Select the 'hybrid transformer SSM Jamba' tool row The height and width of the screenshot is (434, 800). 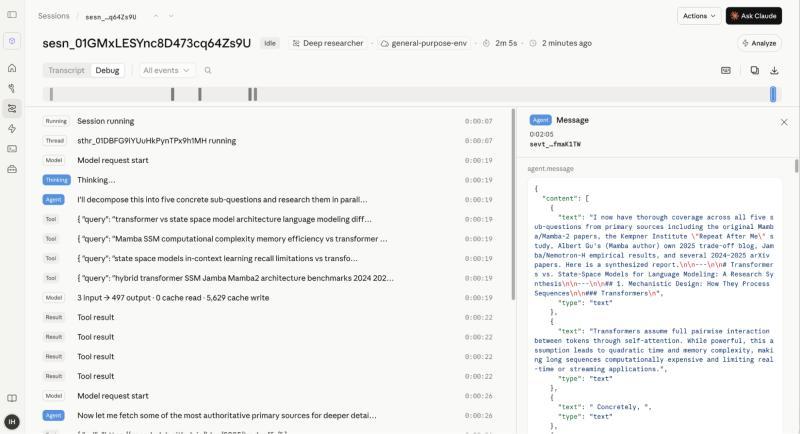click(x=268, y=278)
